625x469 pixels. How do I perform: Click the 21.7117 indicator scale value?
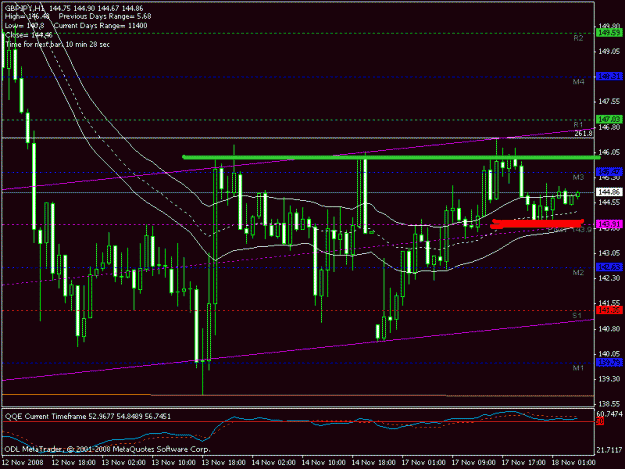pyautogui.click(x=609, y=450)
